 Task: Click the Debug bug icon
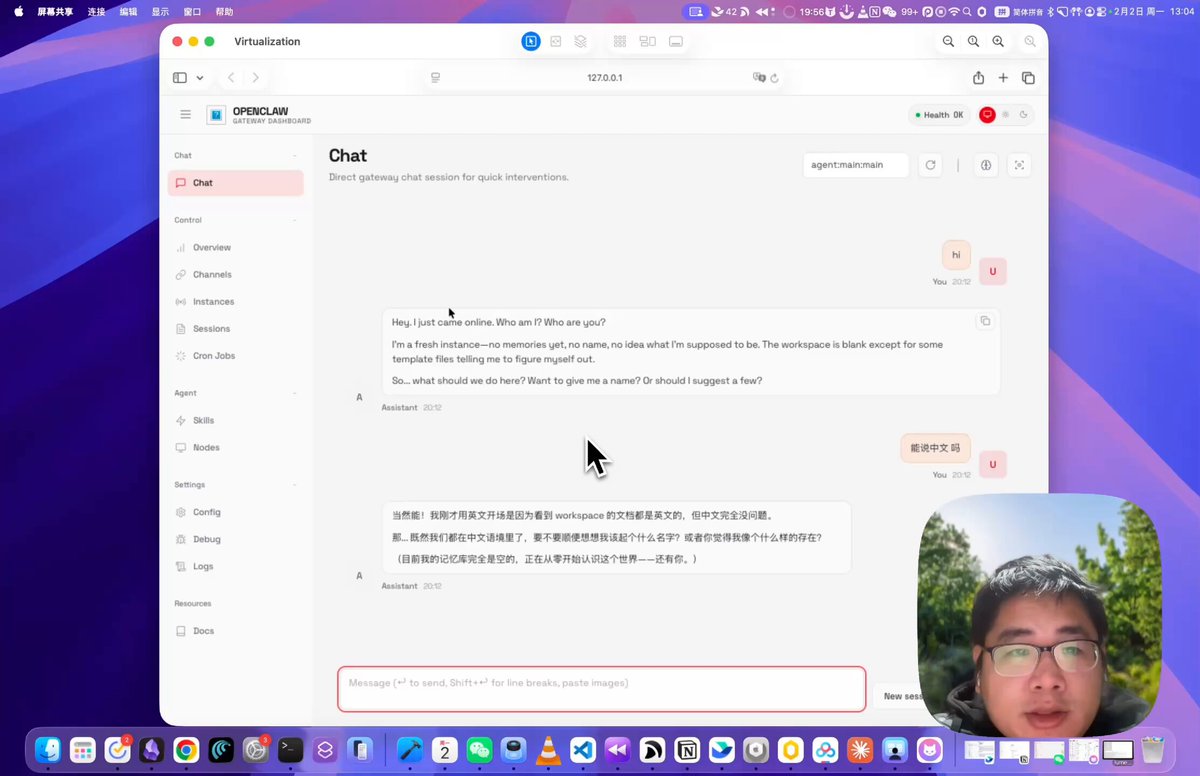pyautogui.click(x=181, y=539)
